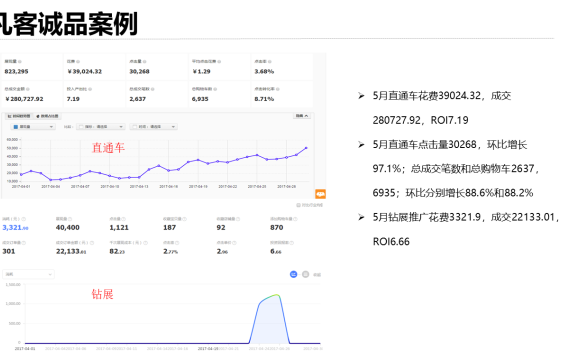Click the blue 3,321 spend value
The height and width of the screenshot is (360, 570).
pos(15,228)
